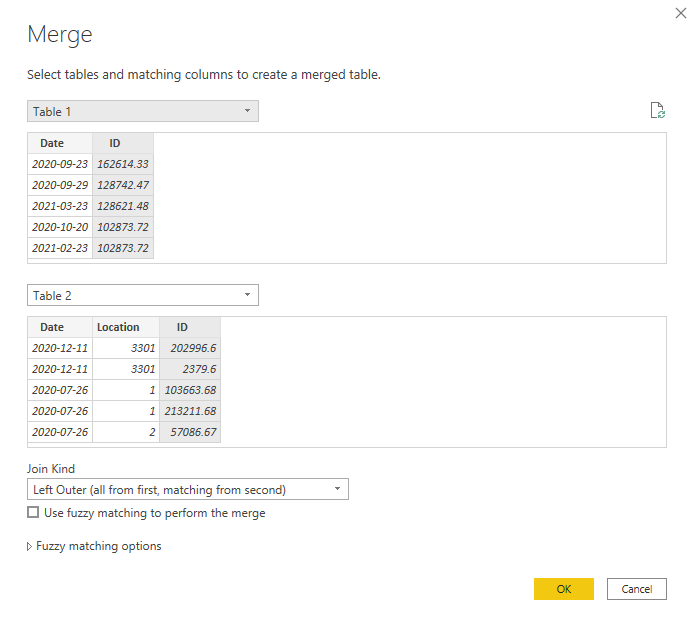Select the Location column header in Table 2

tap(126, 327)
